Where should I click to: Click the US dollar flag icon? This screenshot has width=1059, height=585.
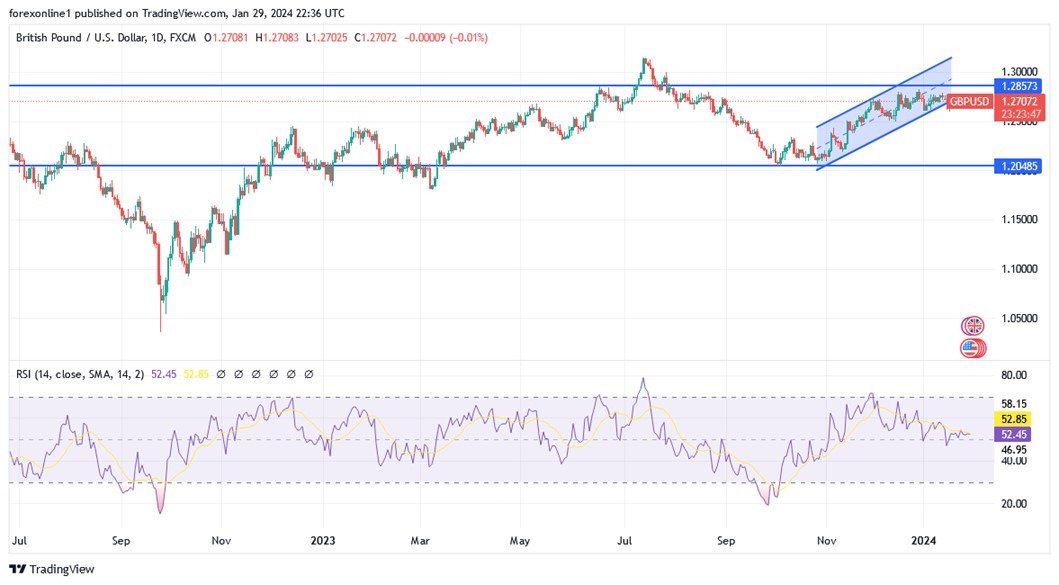coord(971,348)
